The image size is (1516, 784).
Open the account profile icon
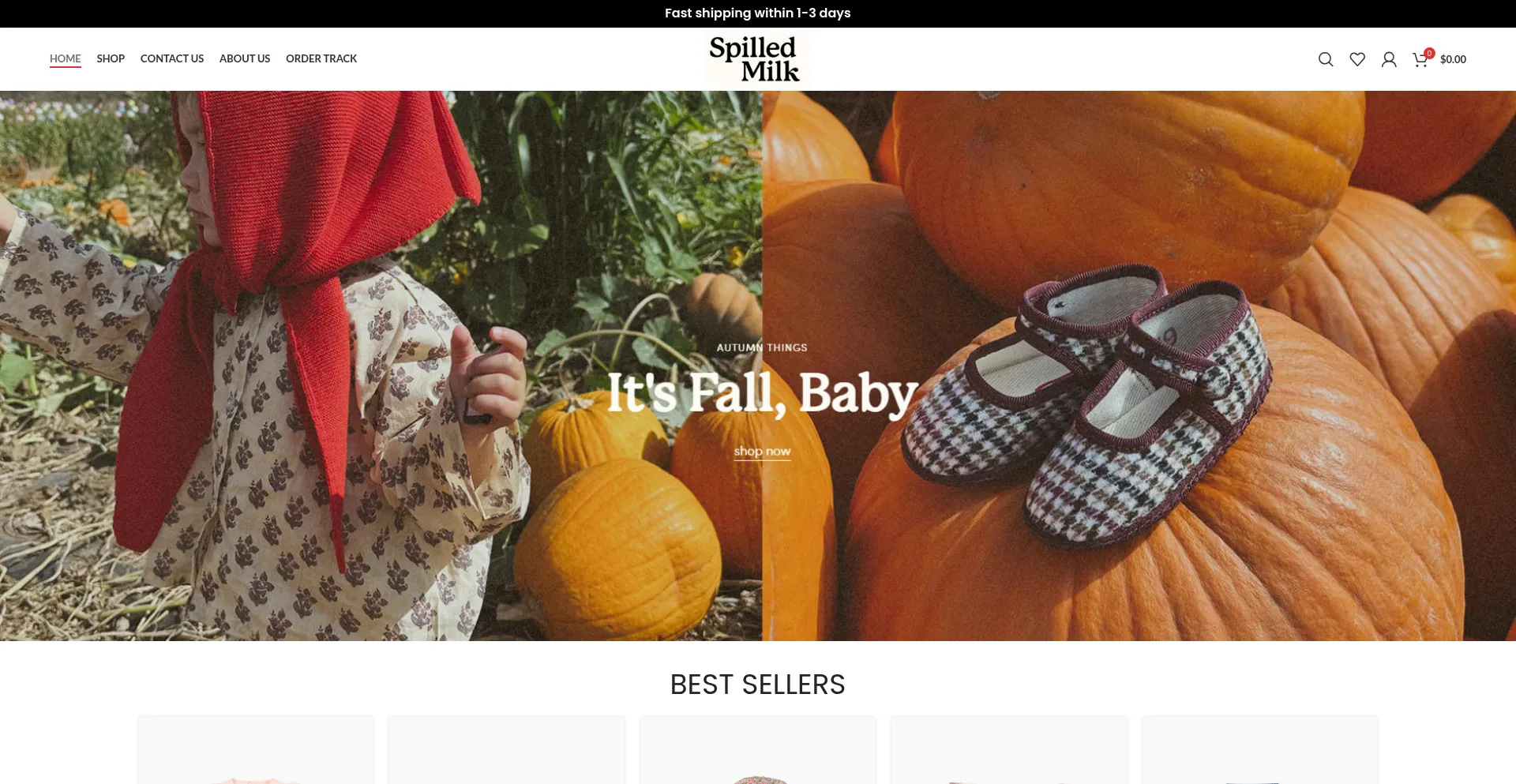[1389, 59]
